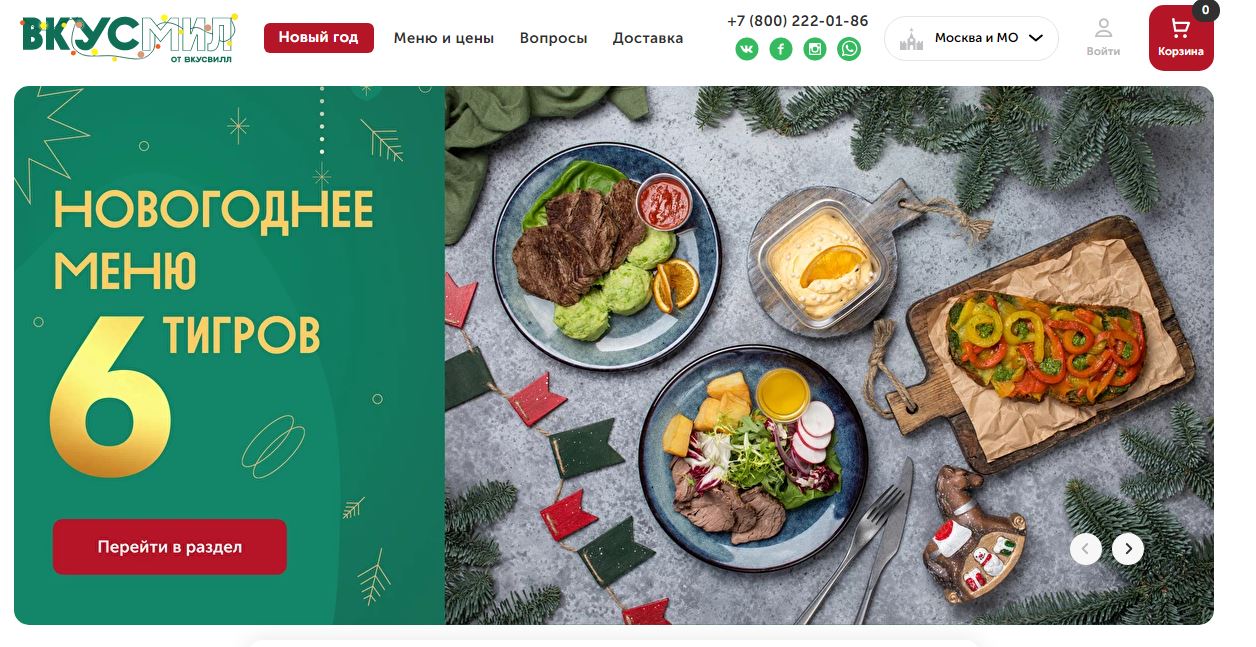Select the Вопросы menu item
Screen dimensions: 1256x647
553,38
